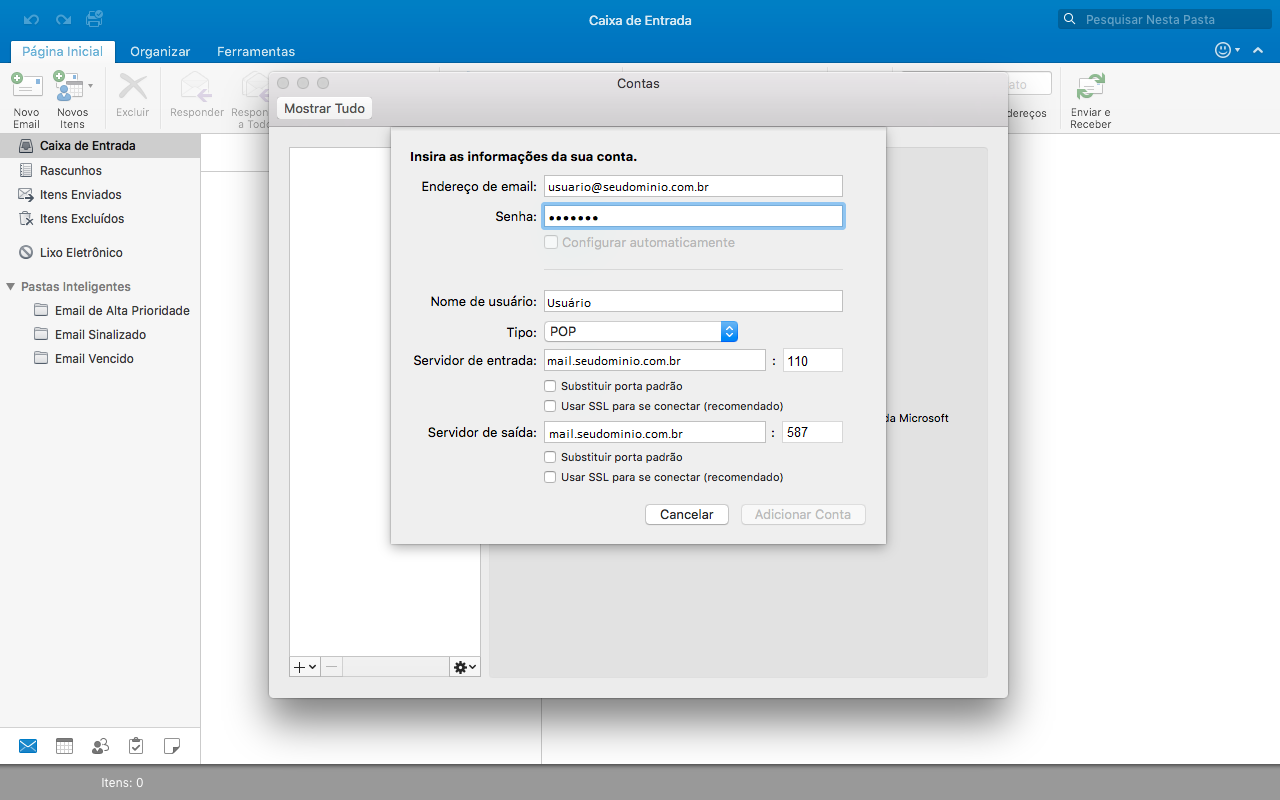Screen dimensions: 1280x800
Task: Switch to the Ferramentas tab
Action: click(256, 51)
